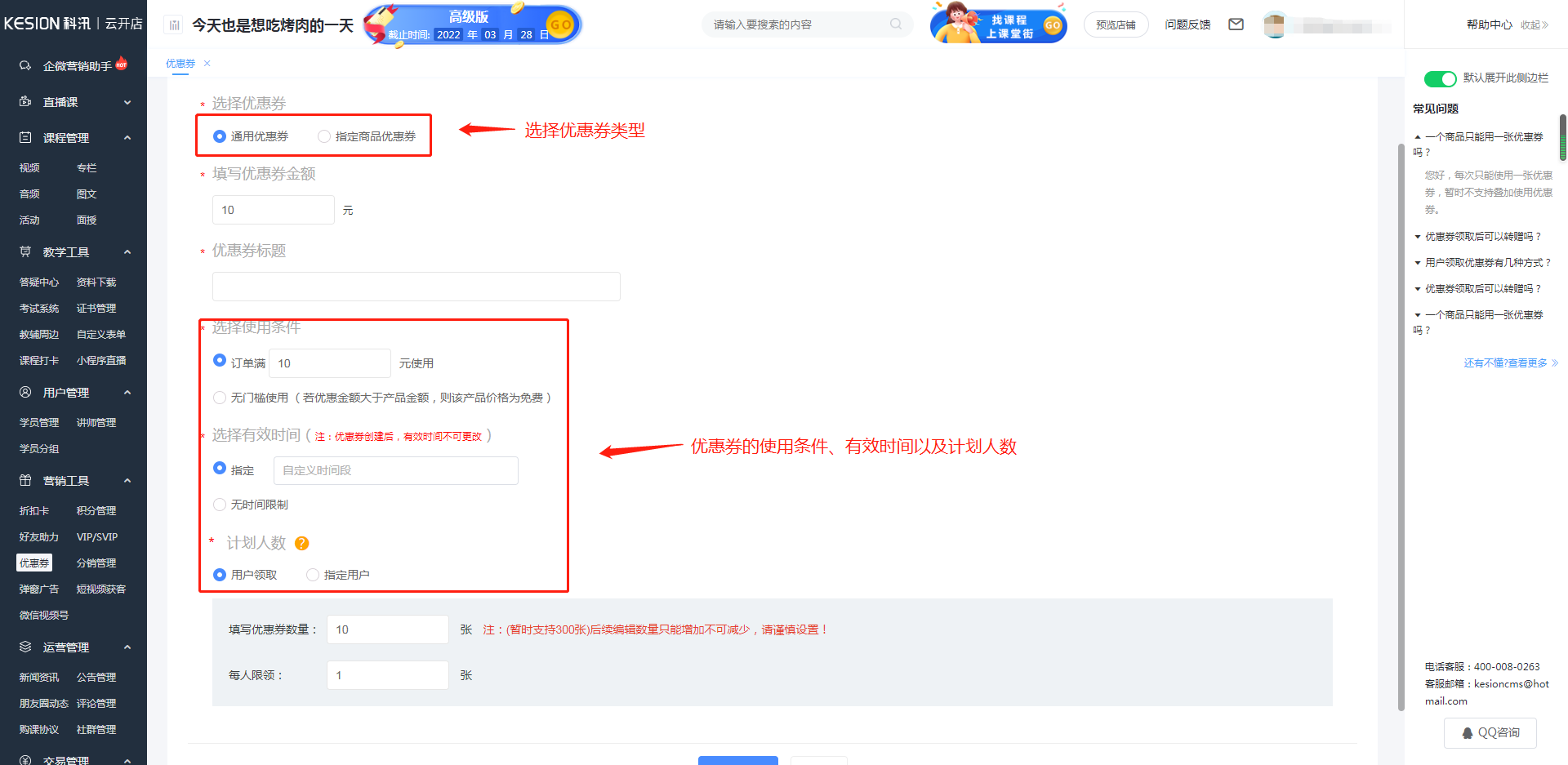Click the 运营管理 layers icon
1568x765 pixels.
(x=25, y=647)
